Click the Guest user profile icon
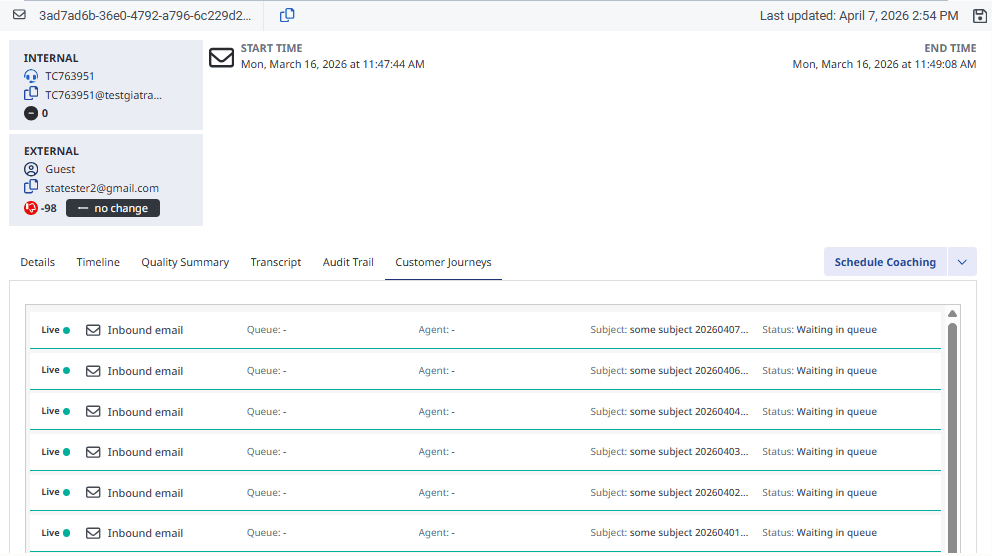Image resolution: width=992 pixels, height=556 pixels. coord(31,169)
